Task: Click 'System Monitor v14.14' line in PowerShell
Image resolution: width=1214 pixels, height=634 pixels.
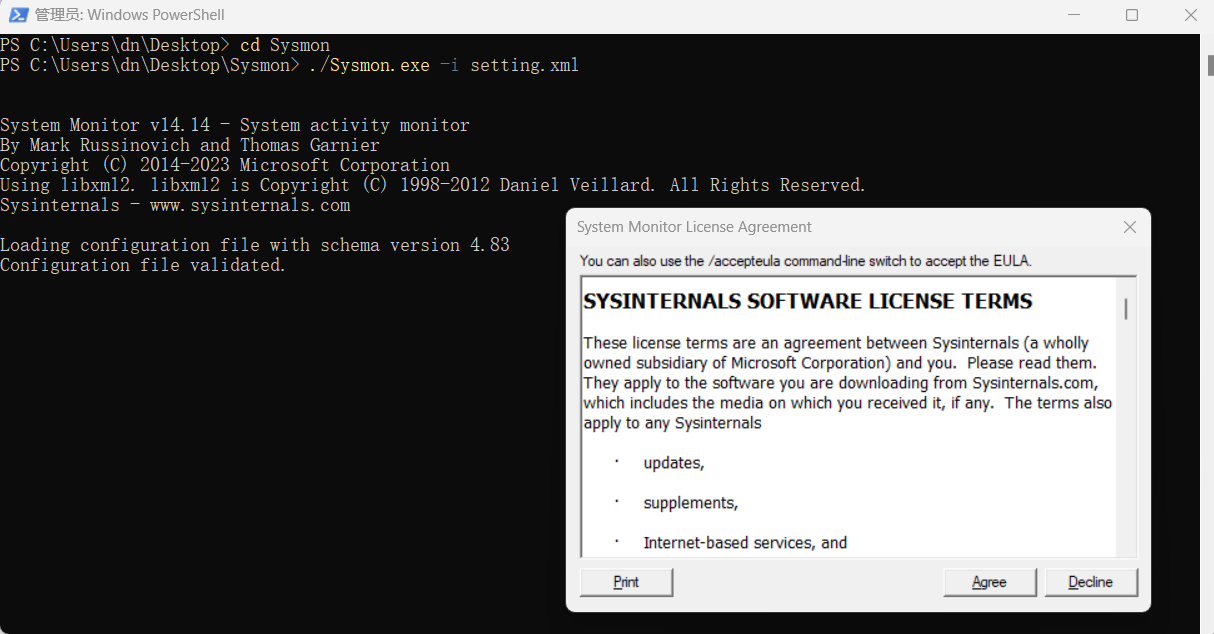Action: click(235, 125)
